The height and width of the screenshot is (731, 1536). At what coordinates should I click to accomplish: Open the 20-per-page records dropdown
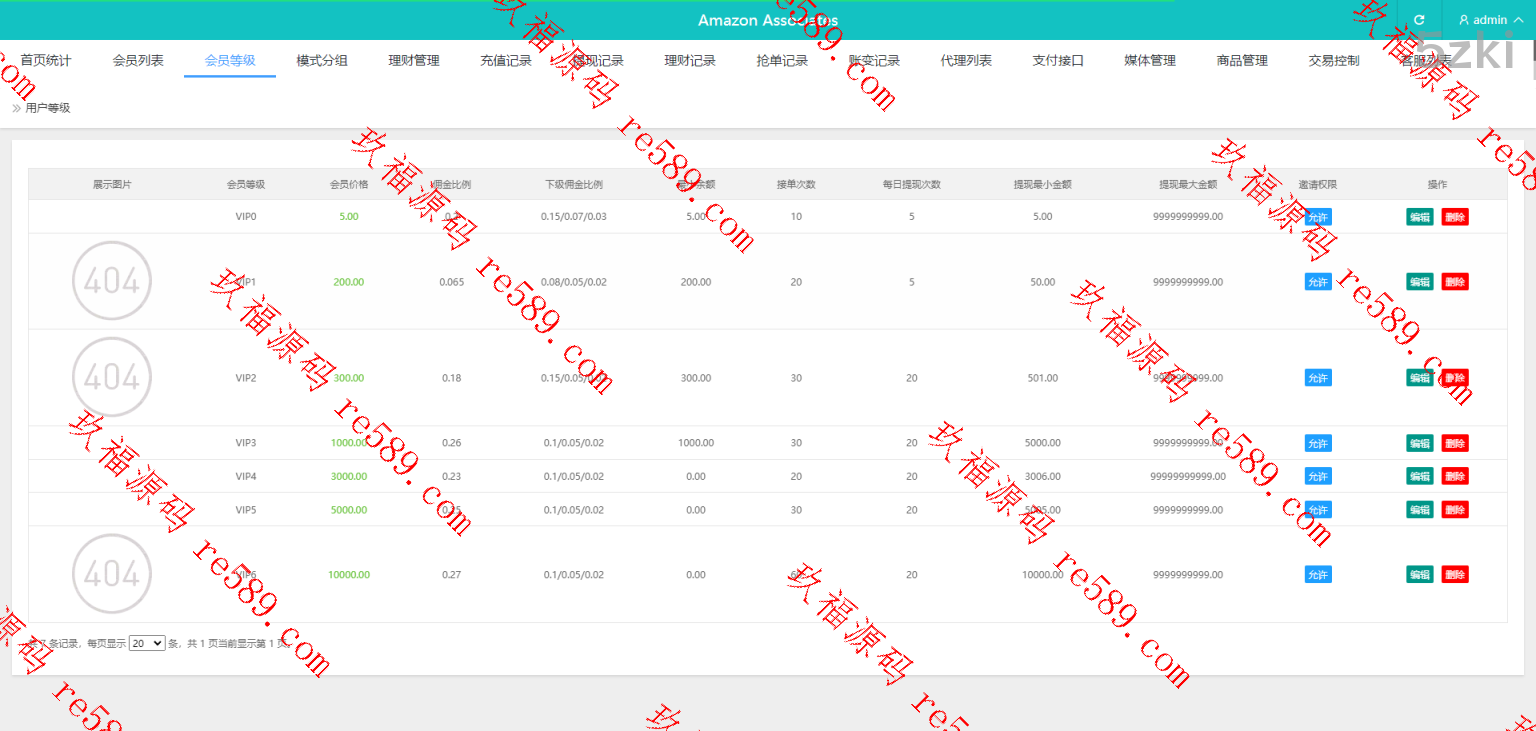coord(146,643)
